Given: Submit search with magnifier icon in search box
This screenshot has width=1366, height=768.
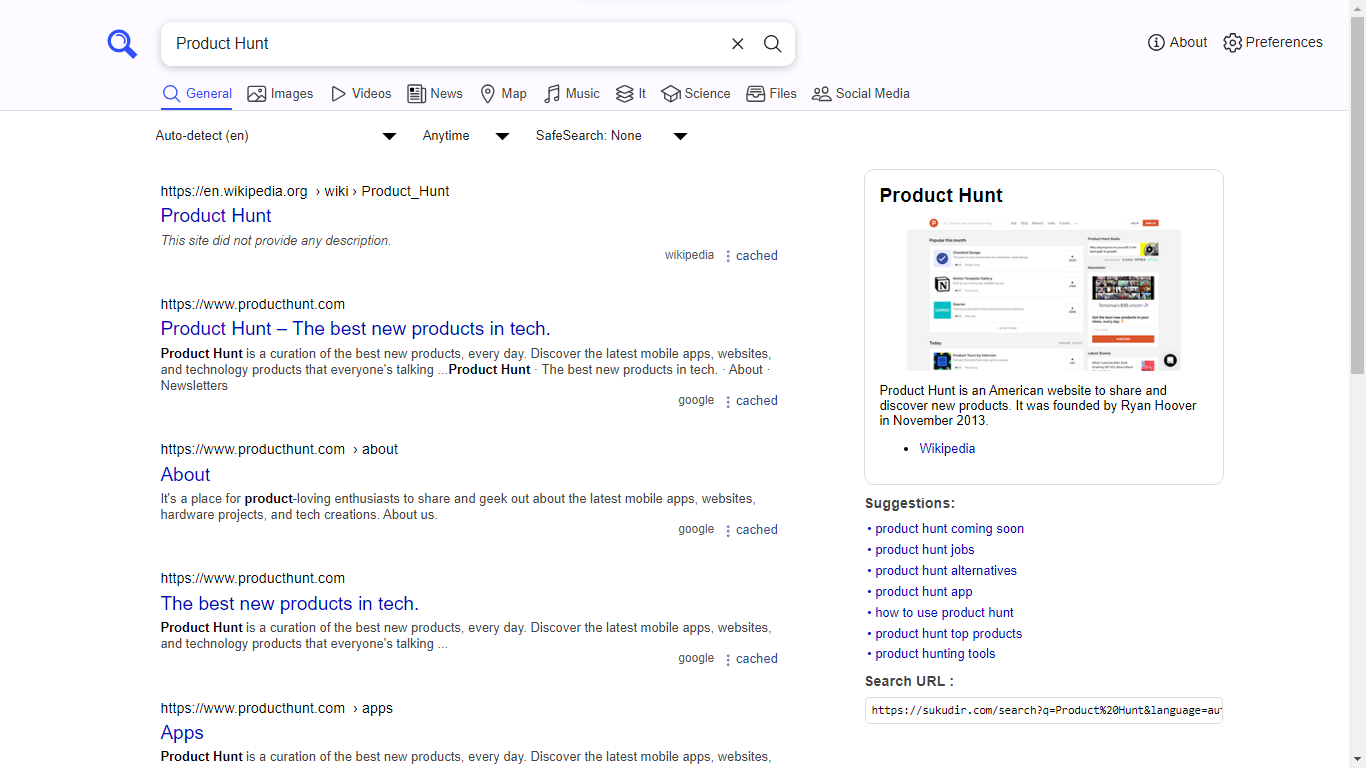Looking at the screenshot, I should pyautogui.click(x=773, y=43).
